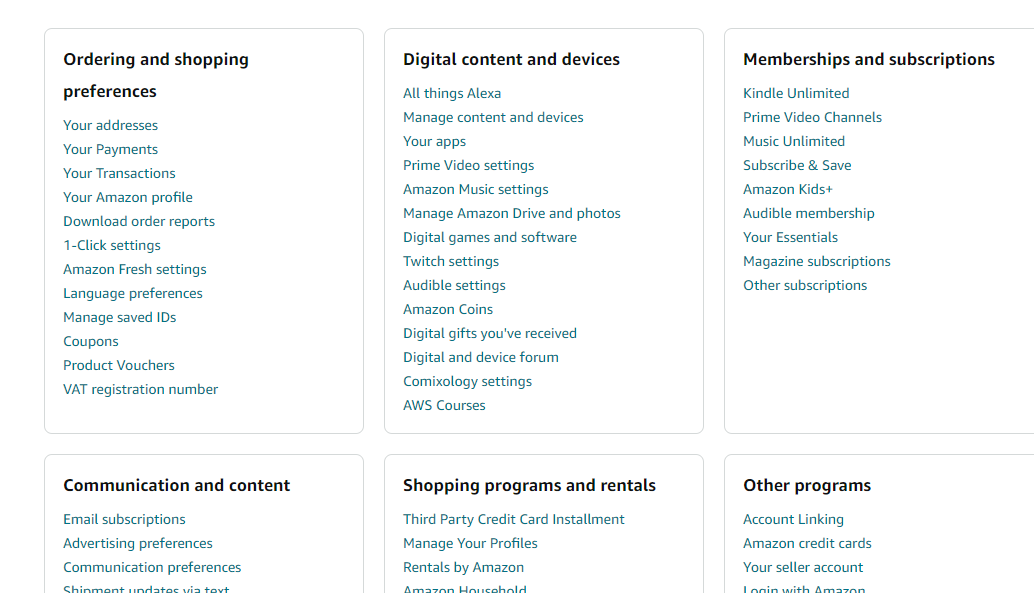The width and height of the screenshot is (1034, 593).
Task: Select Third Party Credit Card Installment
Action: point(513,520)
